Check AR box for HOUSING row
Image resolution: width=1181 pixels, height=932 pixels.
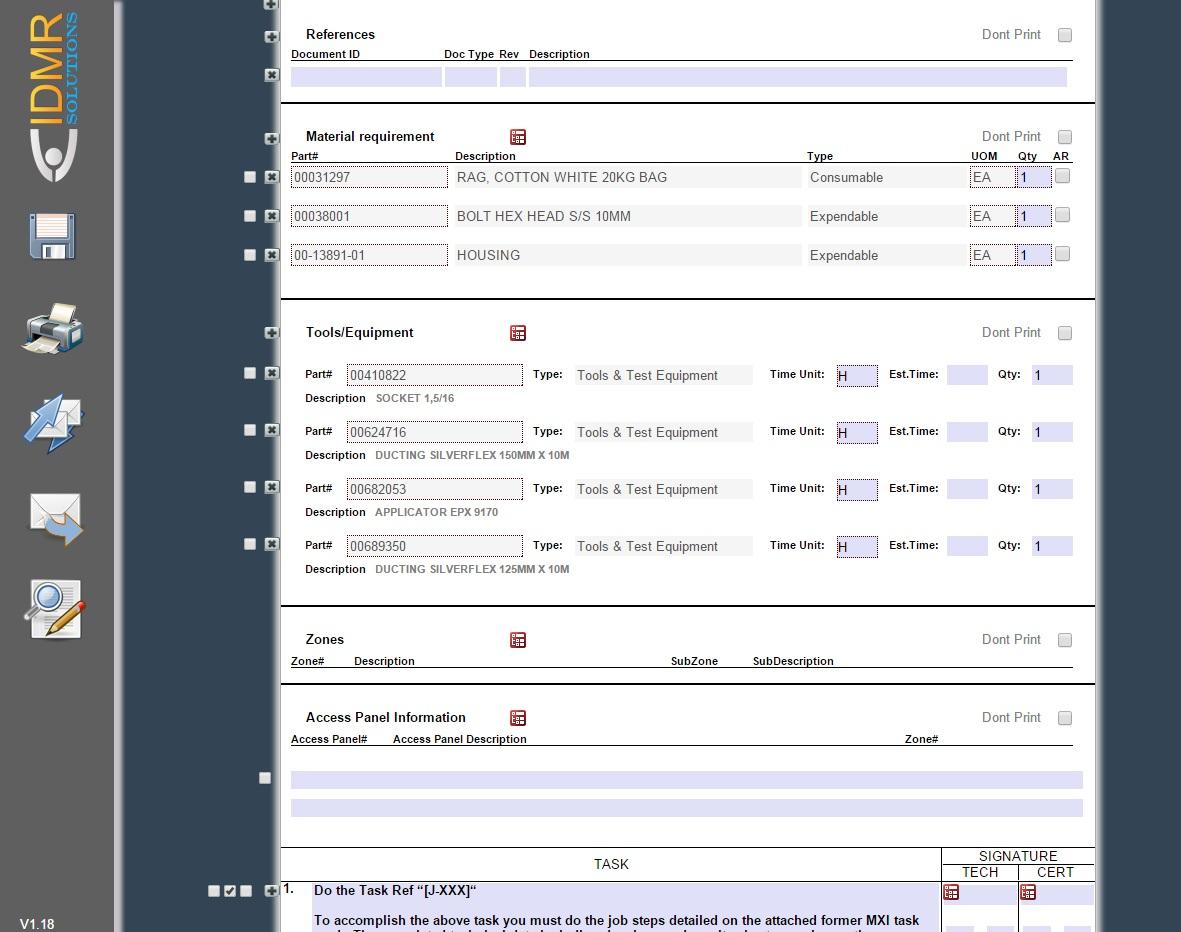(1062, 254)
